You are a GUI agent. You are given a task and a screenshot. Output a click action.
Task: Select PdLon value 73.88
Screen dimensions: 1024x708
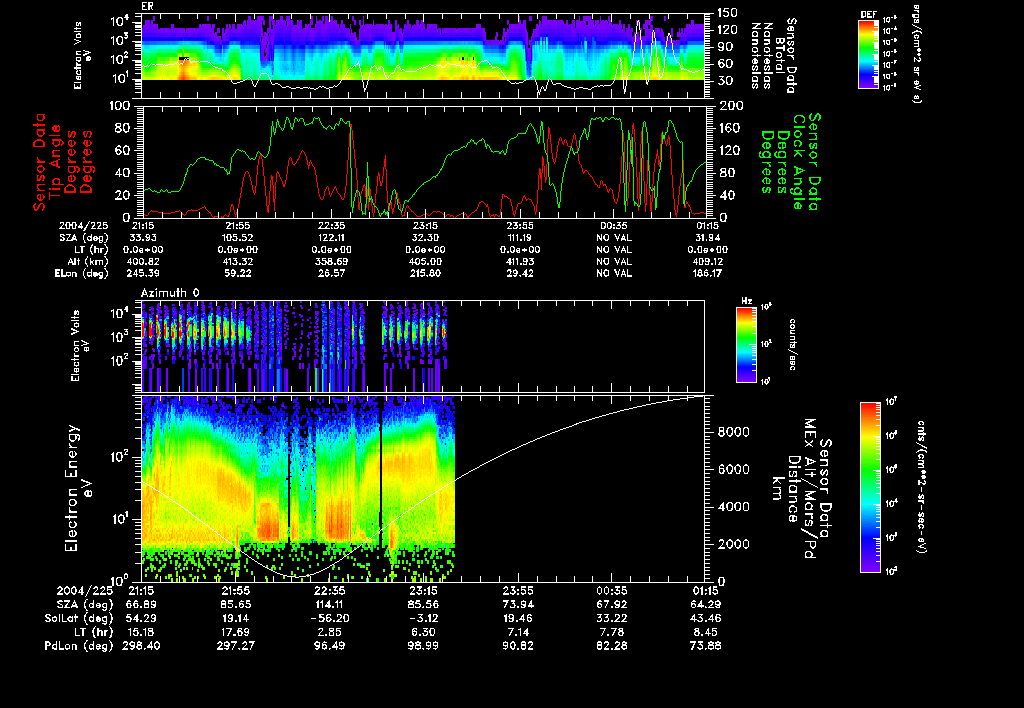[707, 646]
